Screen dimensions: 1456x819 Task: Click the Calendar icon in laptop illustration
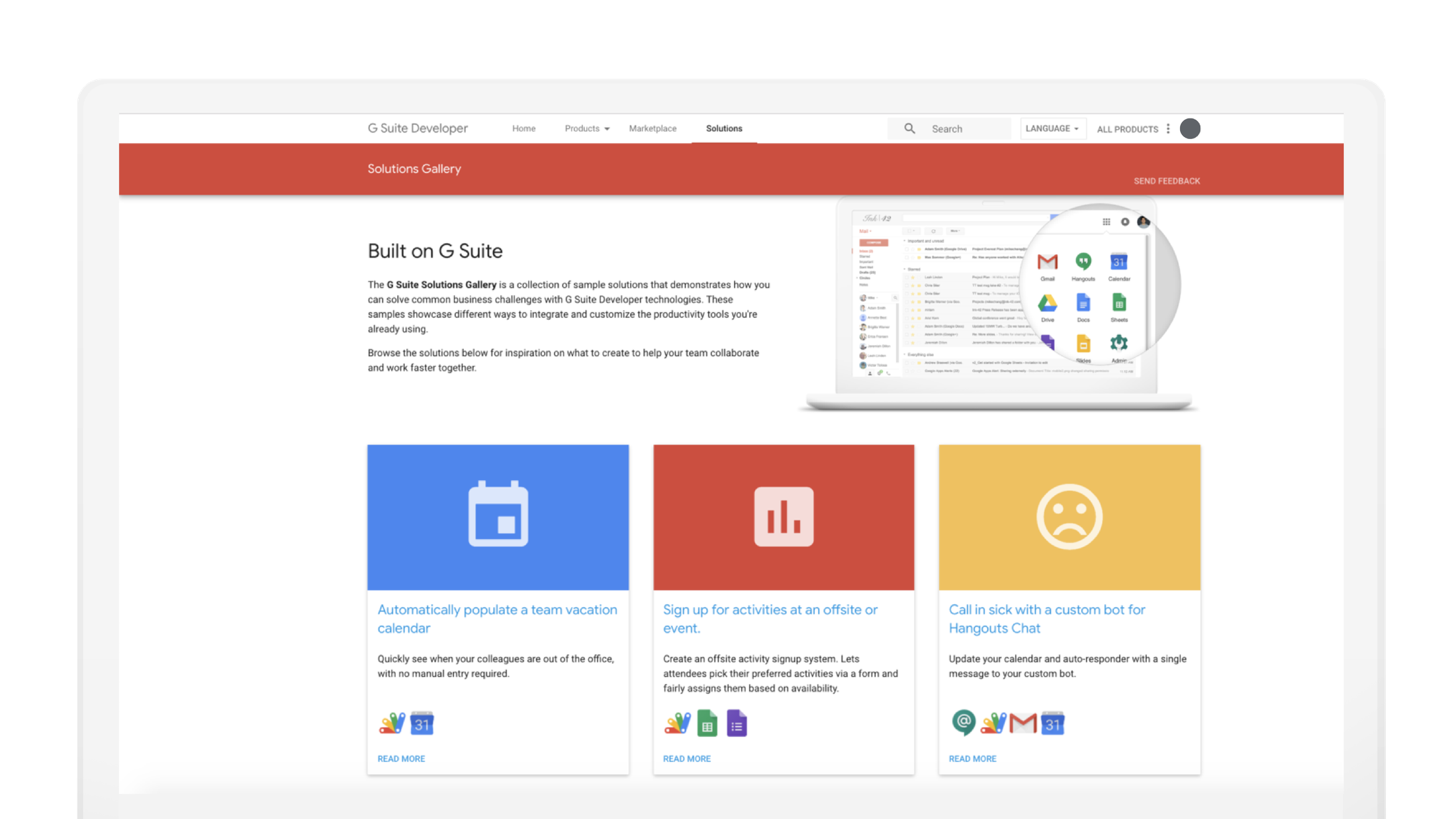(1119, 262)
